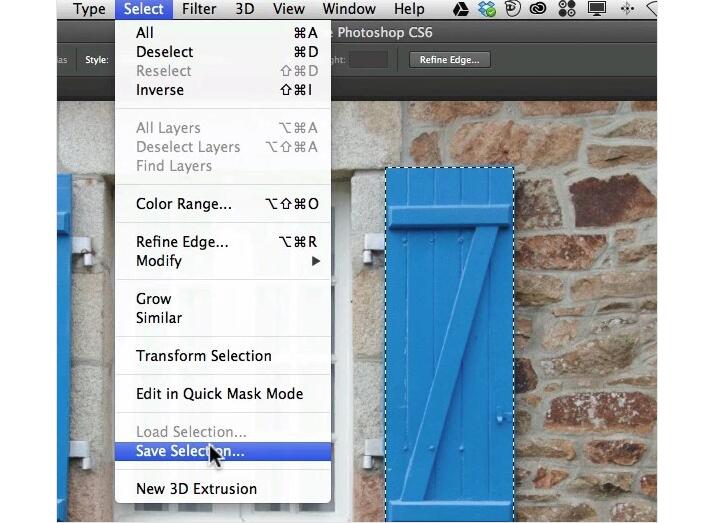The width and height of the screenshot is (718, 523).
Task: Click the display monitor menu bar icon
Action: 597,9
